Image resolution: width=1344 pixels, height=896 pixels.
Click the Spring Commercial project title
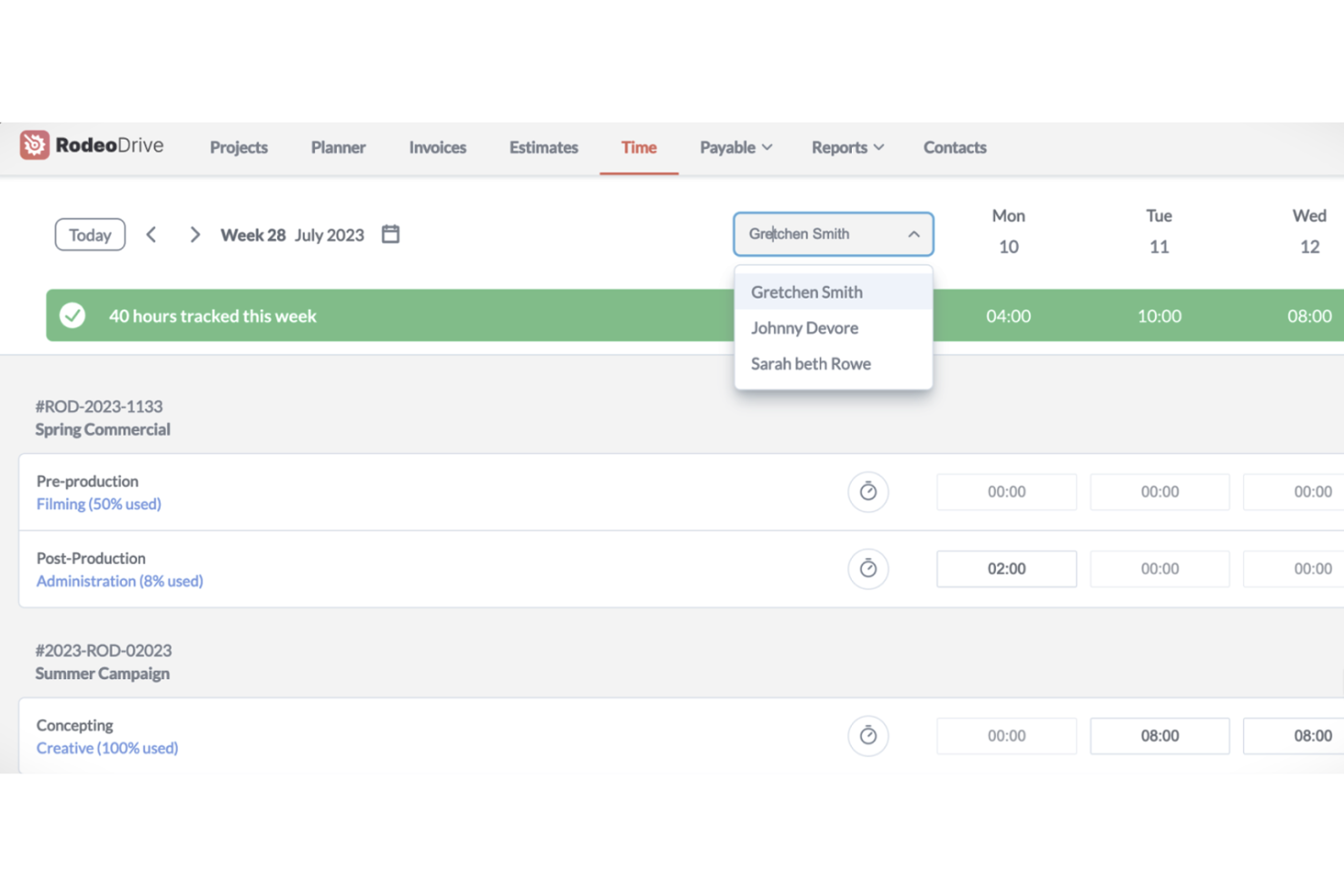(x=103, y=429)
